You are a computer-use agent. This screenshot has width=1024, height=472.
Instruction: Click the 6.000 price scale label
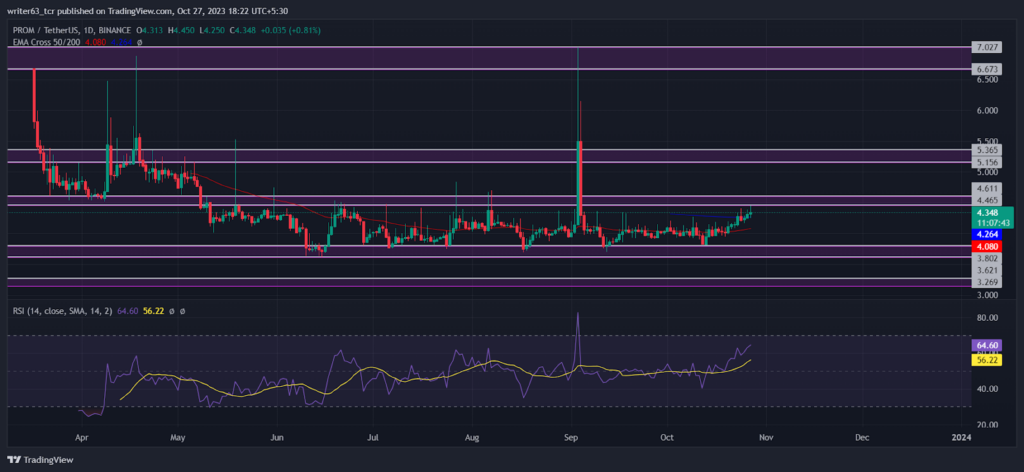[986, 110]
